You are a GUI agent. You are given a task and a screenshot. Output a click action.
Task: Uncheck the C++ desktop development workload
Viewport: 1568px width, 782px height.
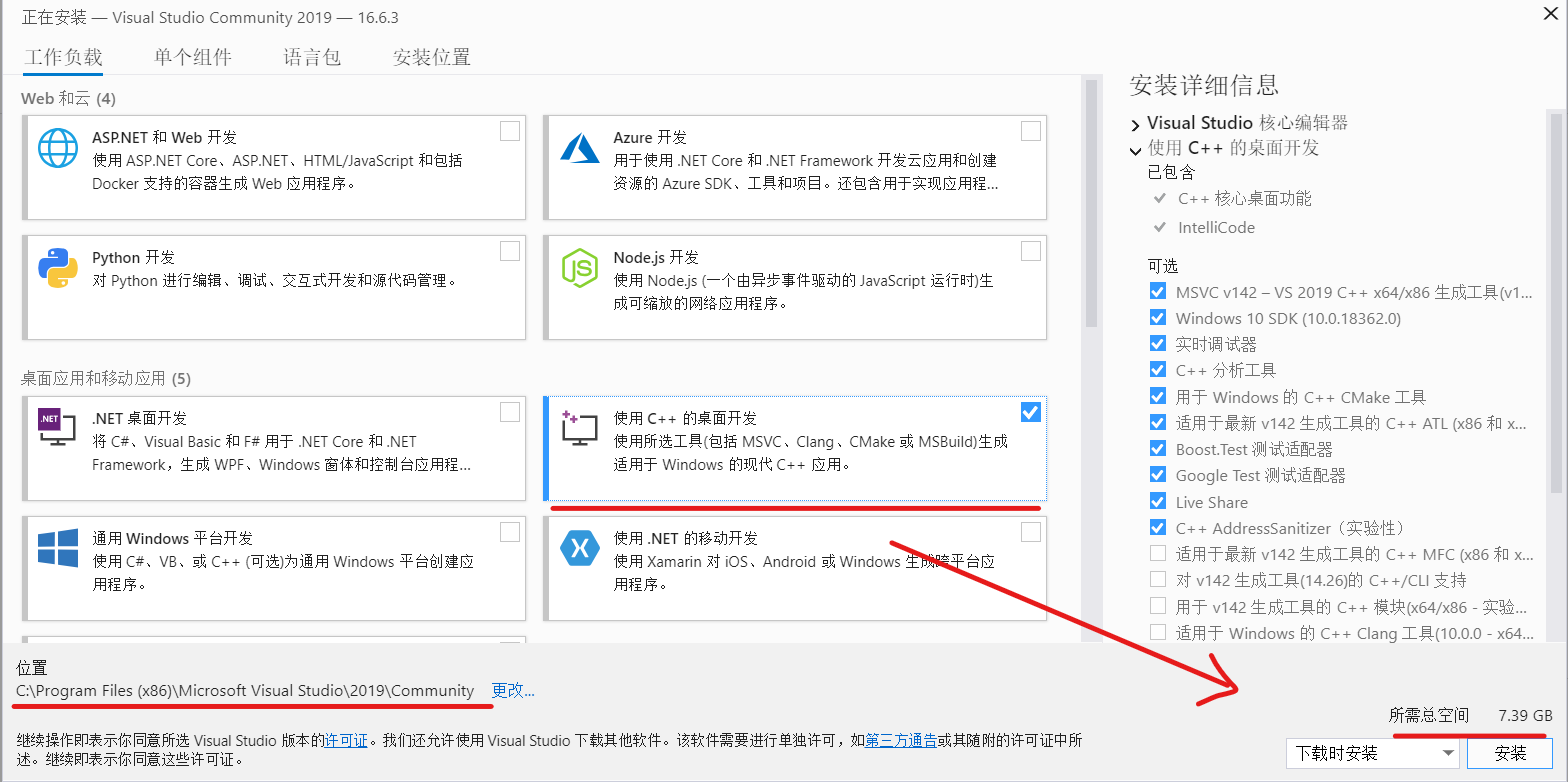click(1031, 412)
